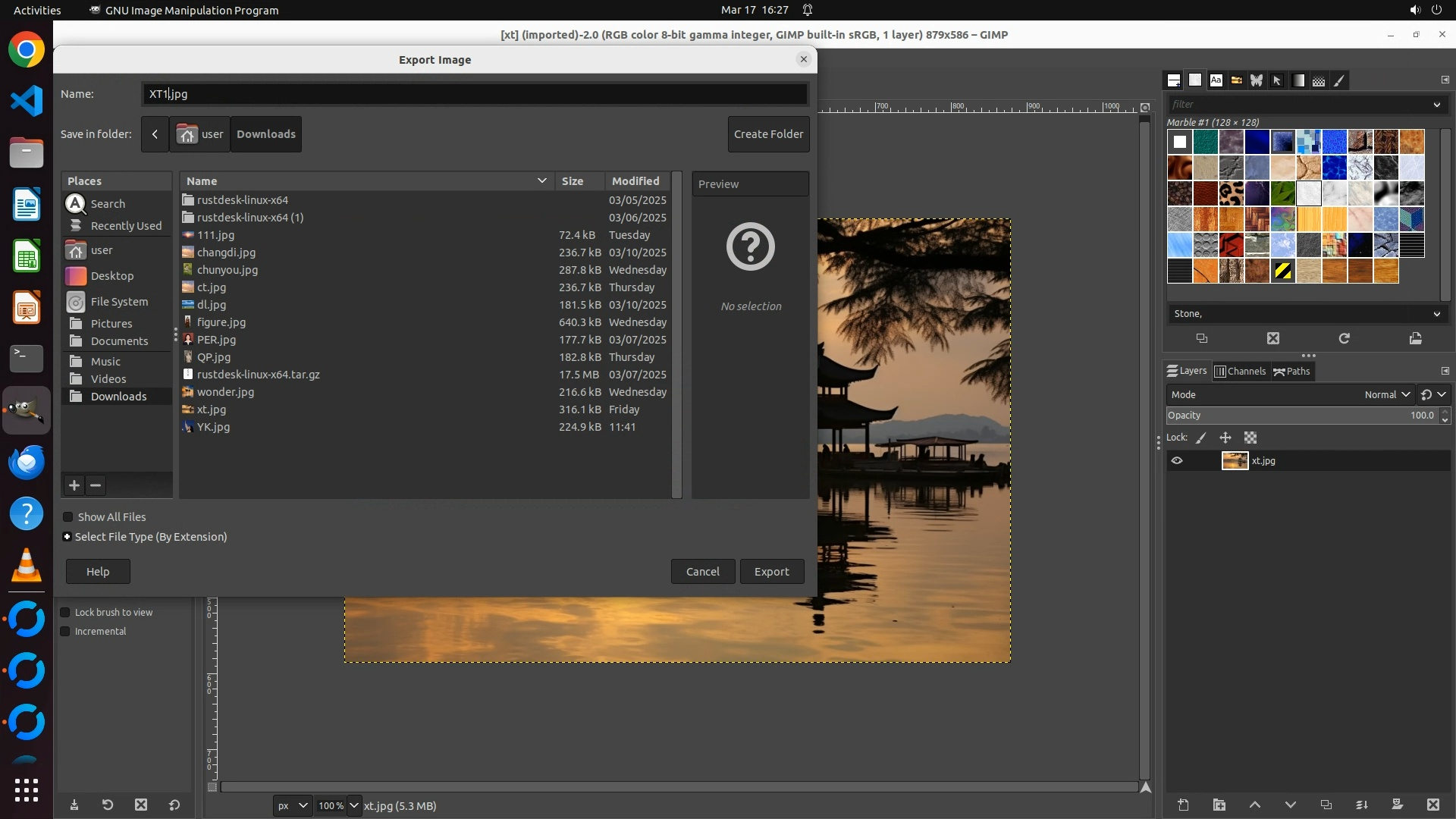
Task: Select the leopard skin pattern swatch
Action: pyautogui.click(x=1231, y=193)
